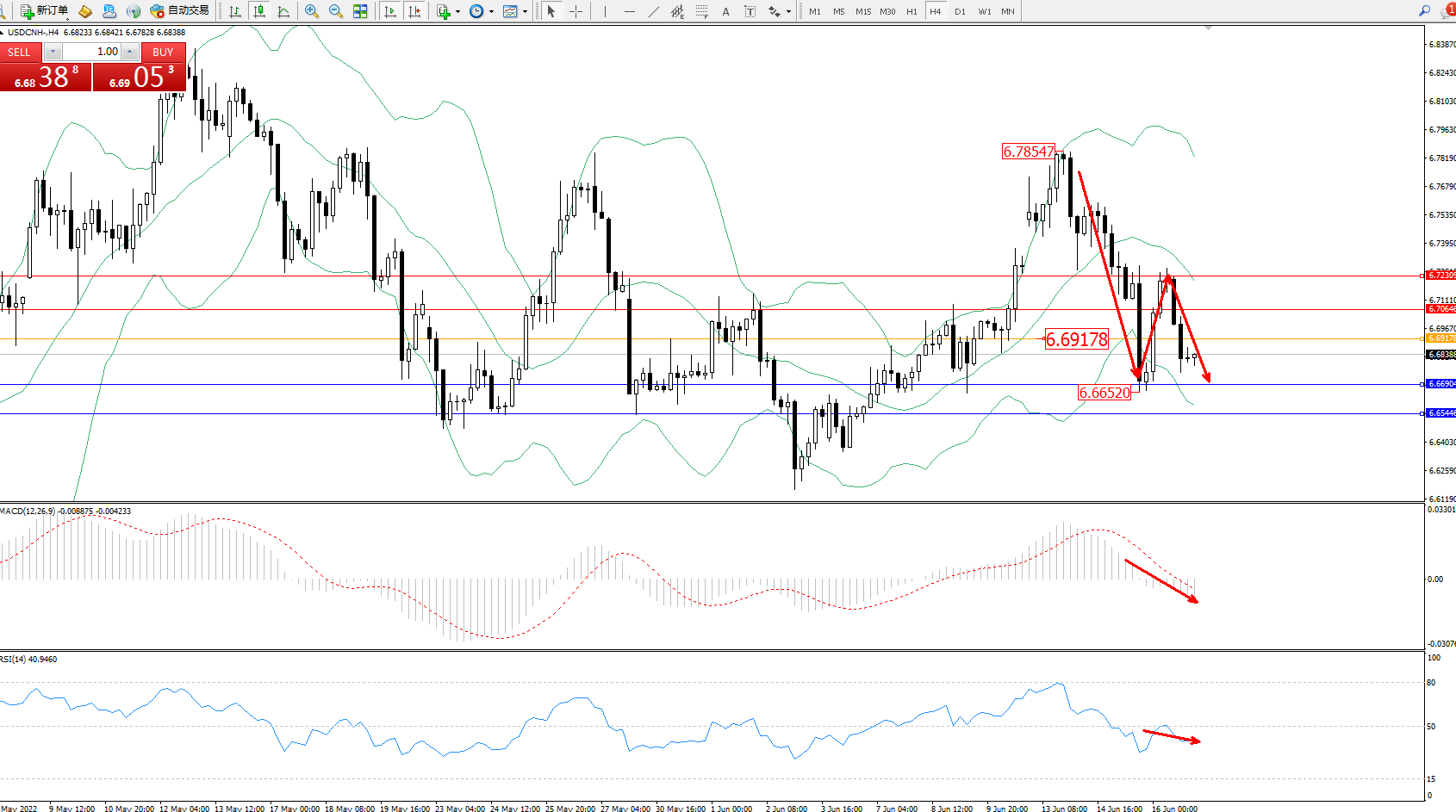Image resolution: width=1456 pixels, height=812 pixels.
Task: Switch to the D1 timeframe
Action: [960, 11]
